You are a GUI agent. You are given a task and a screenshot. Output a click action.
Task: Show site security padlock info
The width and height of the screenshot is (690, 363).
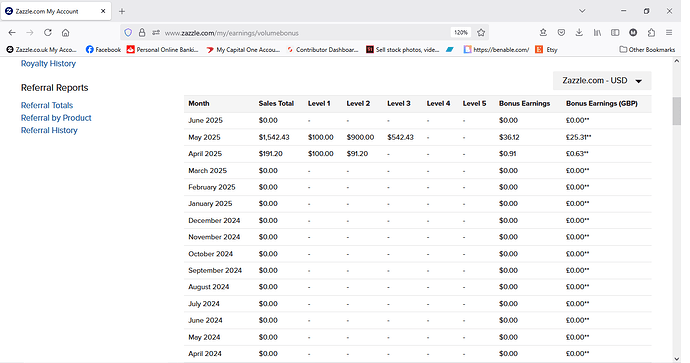tap(142, 33)
